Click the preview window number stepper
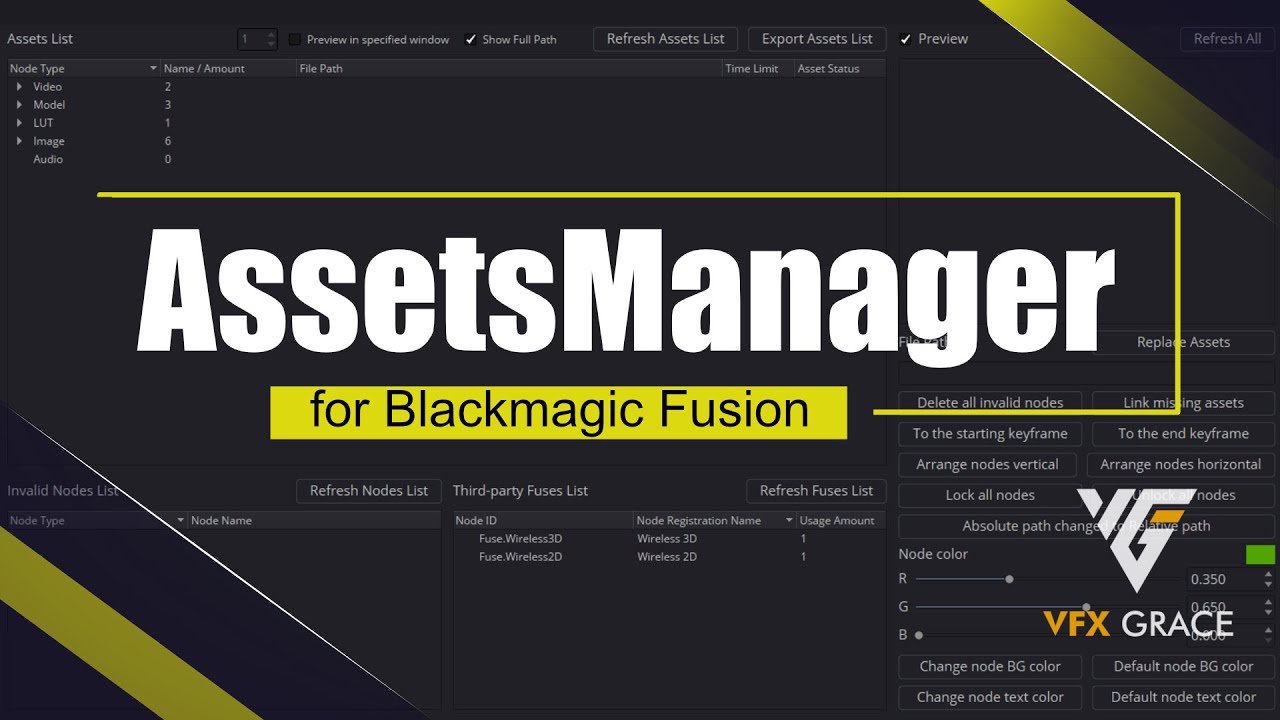This screenshot has height=720, width=1280. point(271,40)
